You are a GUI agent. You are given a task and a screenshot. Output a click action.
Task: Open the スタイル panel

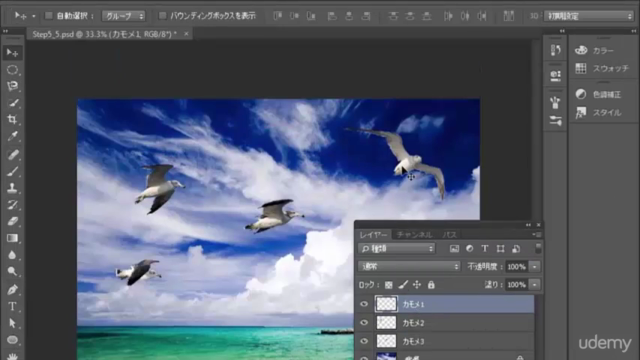click(x=598, y=113)
